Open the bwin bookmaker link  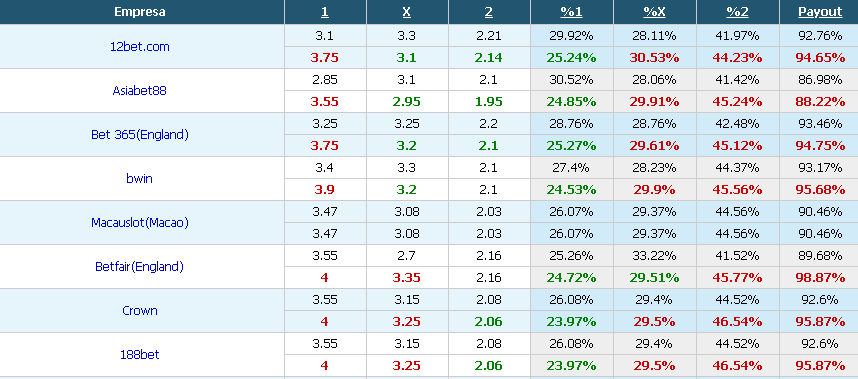point(140,178)
